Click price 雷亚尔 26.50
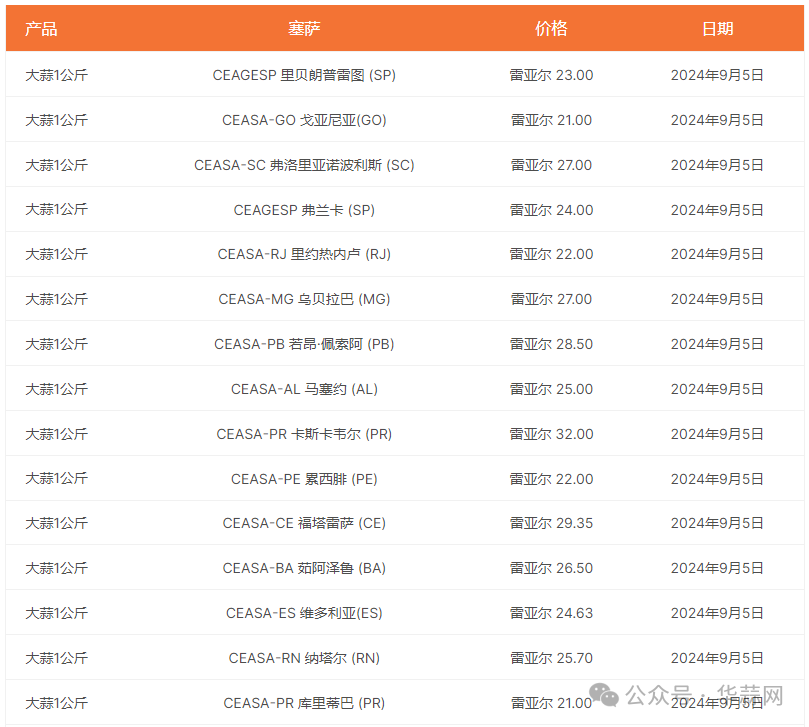Image resolution: width=809 pixels, height=727 pixels. click(551, 568)
